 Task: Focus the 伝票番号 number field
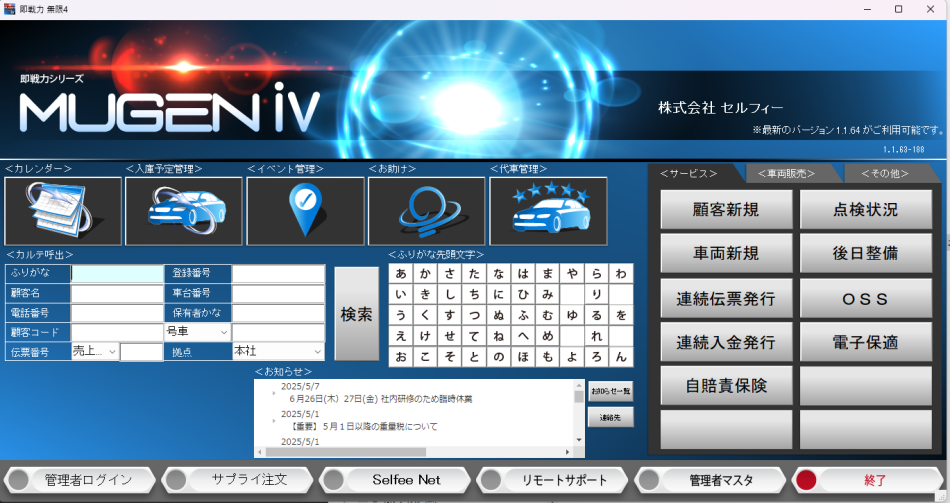click(x=141, y=351)
